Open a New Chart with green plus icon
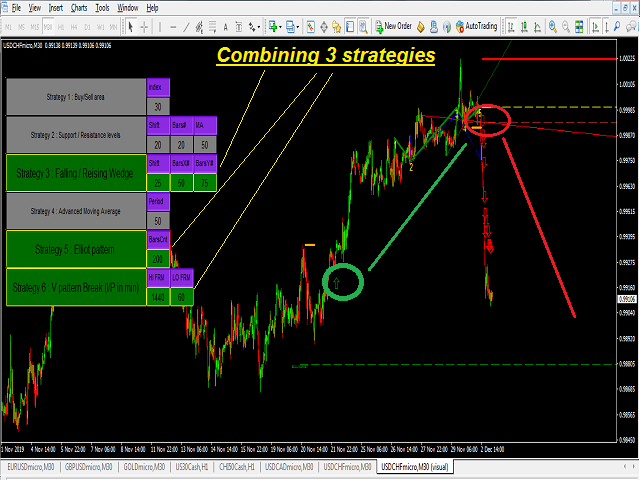Viewport: 640px width, 480px height. coord(273,27)
